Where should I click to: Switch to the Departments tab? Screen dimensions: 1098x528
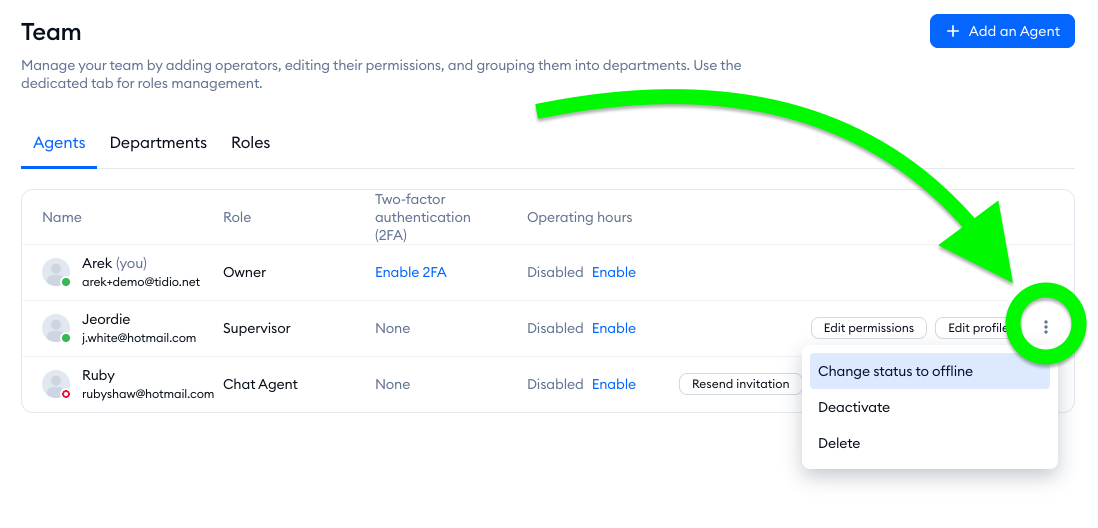(158, 143)
